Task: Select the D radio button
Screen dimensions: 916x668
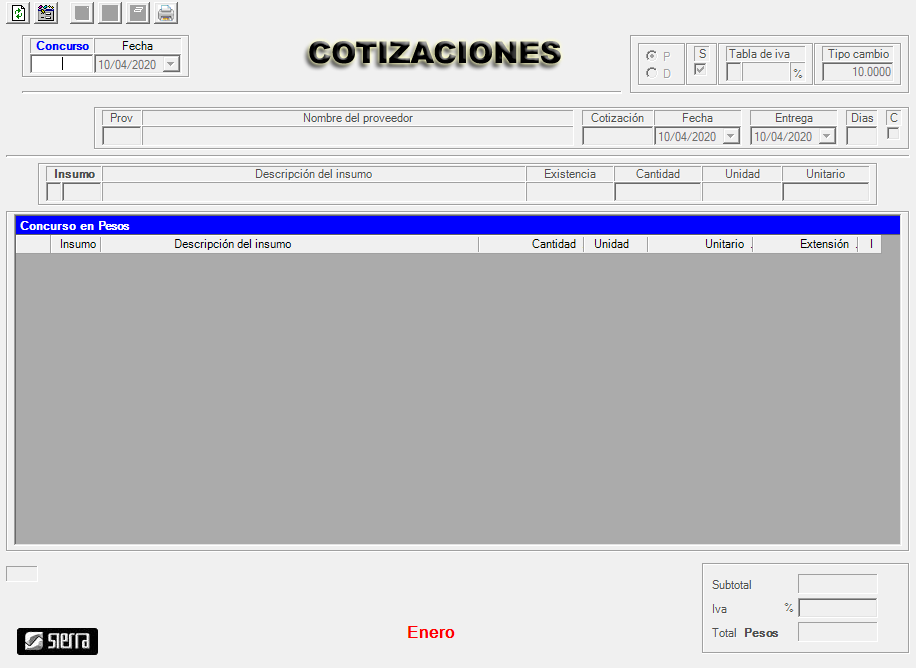Action: (652, 73)
